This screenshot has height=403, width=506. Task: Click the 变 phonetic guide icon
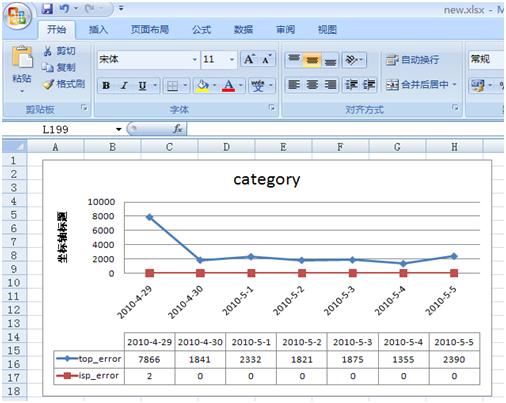(258, 86)
